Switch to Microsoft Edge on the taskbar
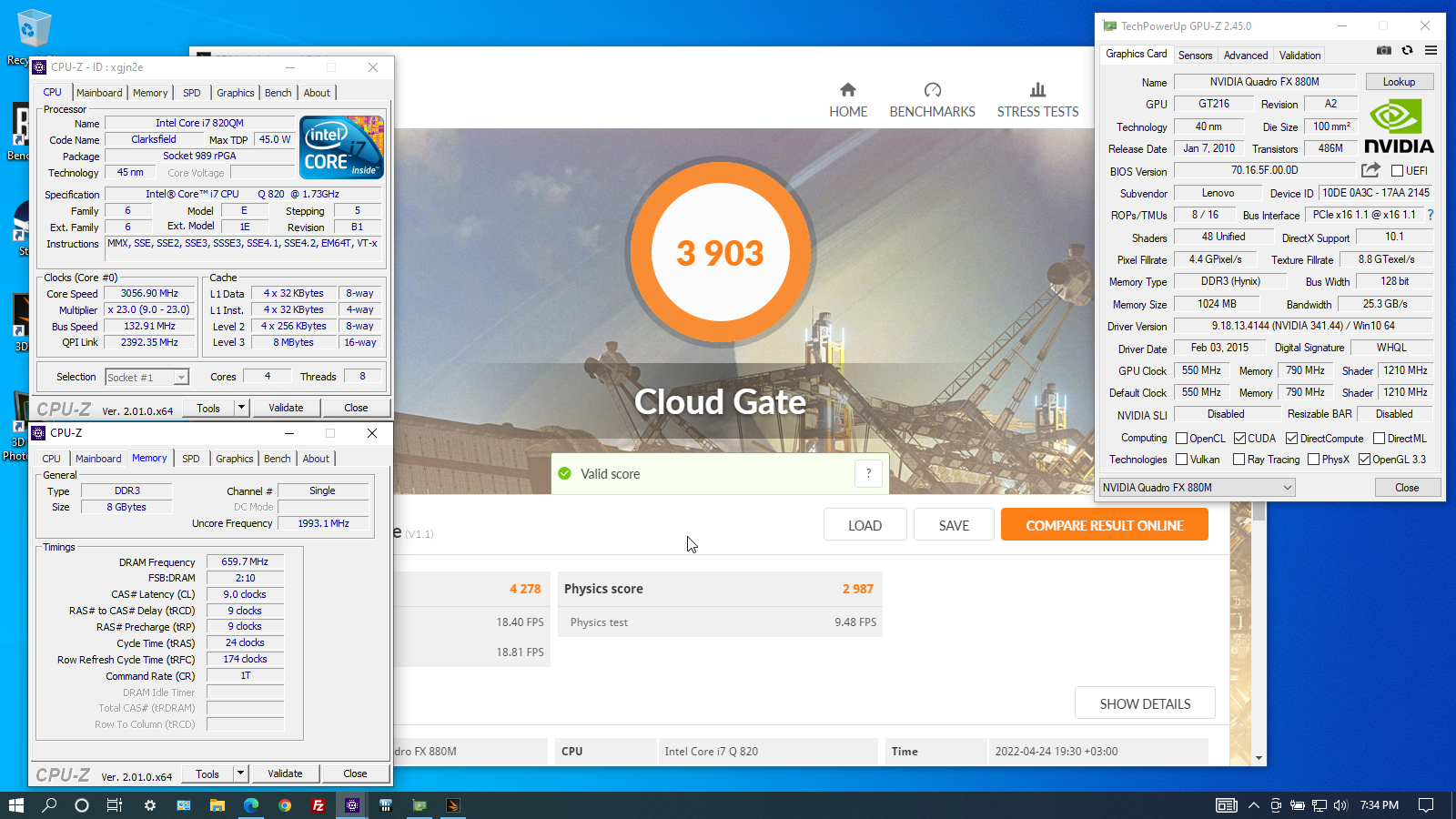This screenshot has height=819, width=1456. pyautogui.click(x=251, y=805)
